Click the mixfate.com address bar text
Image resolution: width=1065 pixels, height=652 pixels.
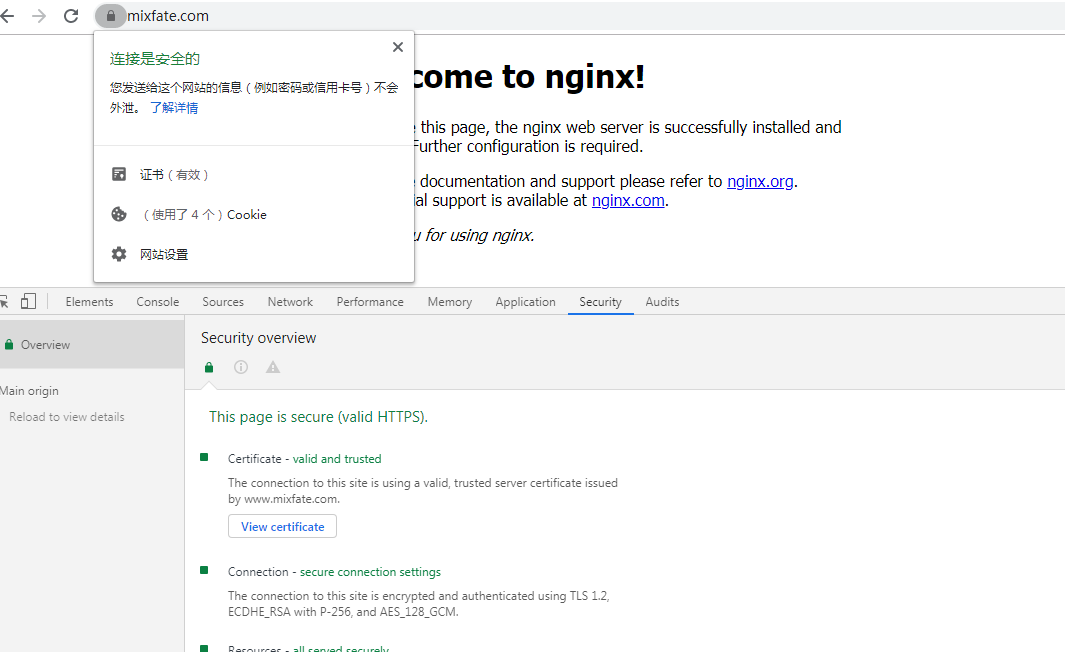pos(168,16)
